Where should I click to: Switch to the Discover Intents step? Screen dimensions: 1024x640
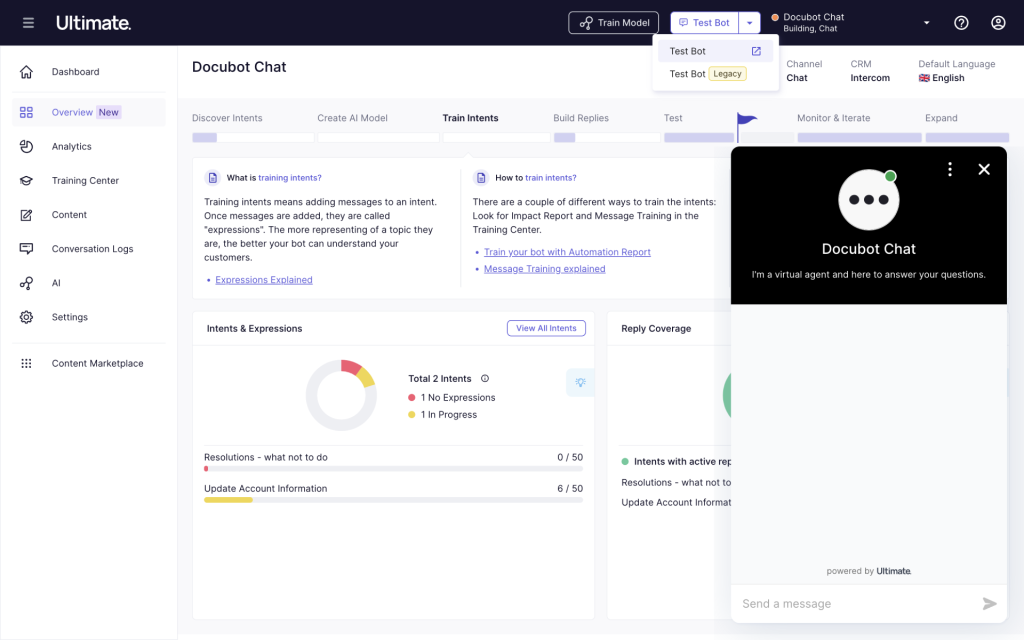click(227, 118)
